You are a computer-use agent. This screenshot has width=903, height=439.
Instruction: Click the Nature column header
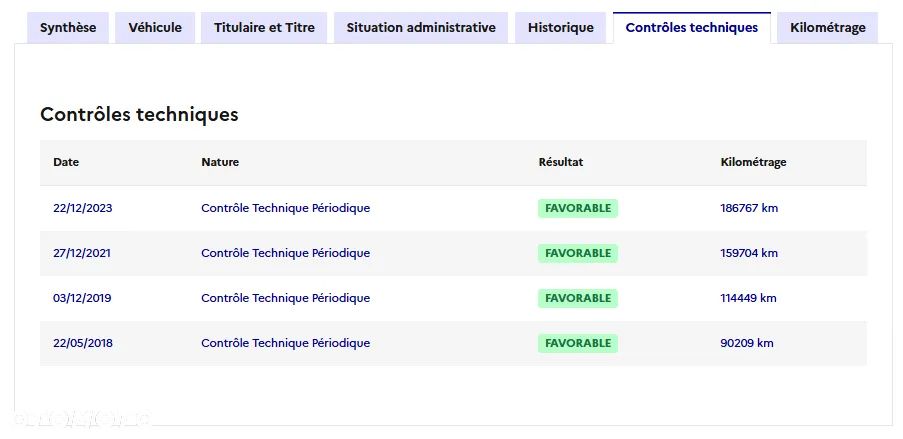click(x=220, y=162)
